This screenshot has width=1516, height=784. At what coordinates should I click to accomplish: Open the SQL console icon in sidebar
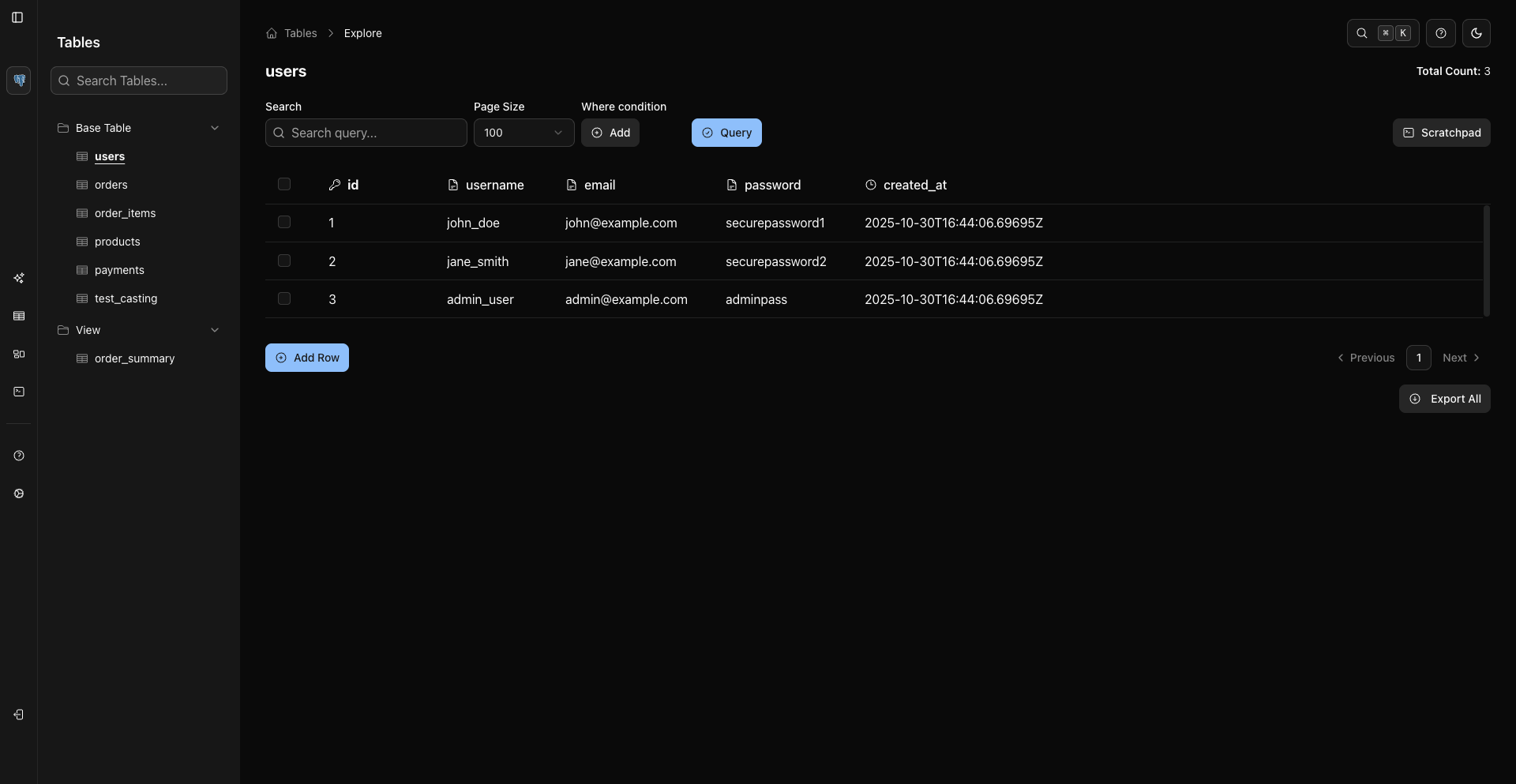(19, 392)
